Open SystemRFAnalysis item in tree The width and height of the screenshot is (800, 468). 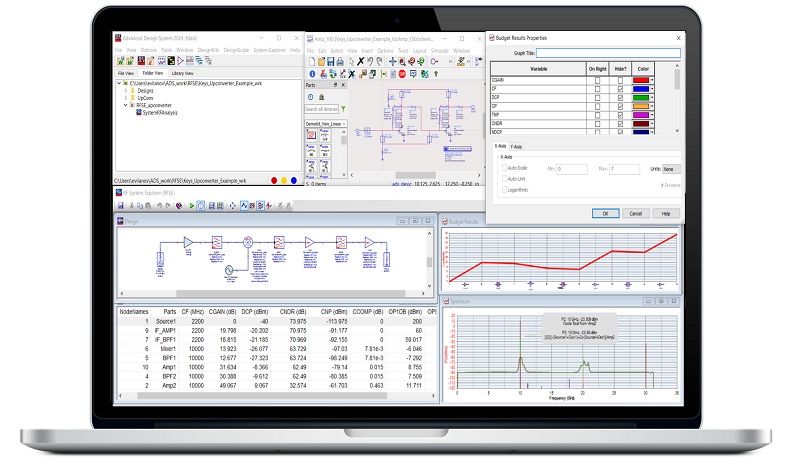point(156,113)
